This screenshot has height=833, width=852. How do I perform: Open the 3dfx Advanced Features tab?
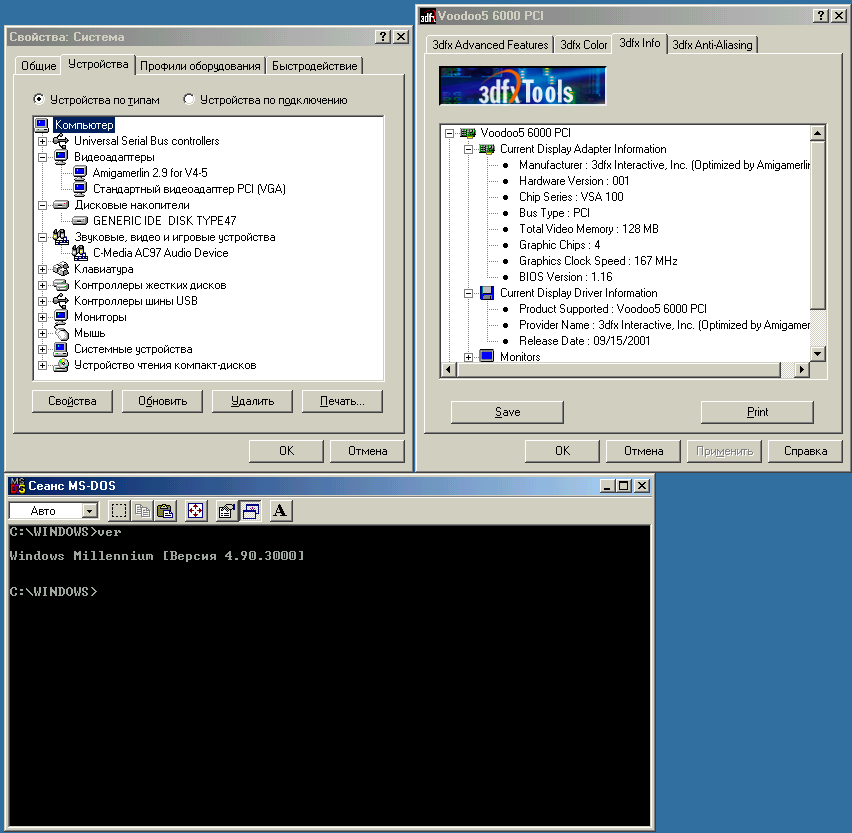click(x=490, y=45)
